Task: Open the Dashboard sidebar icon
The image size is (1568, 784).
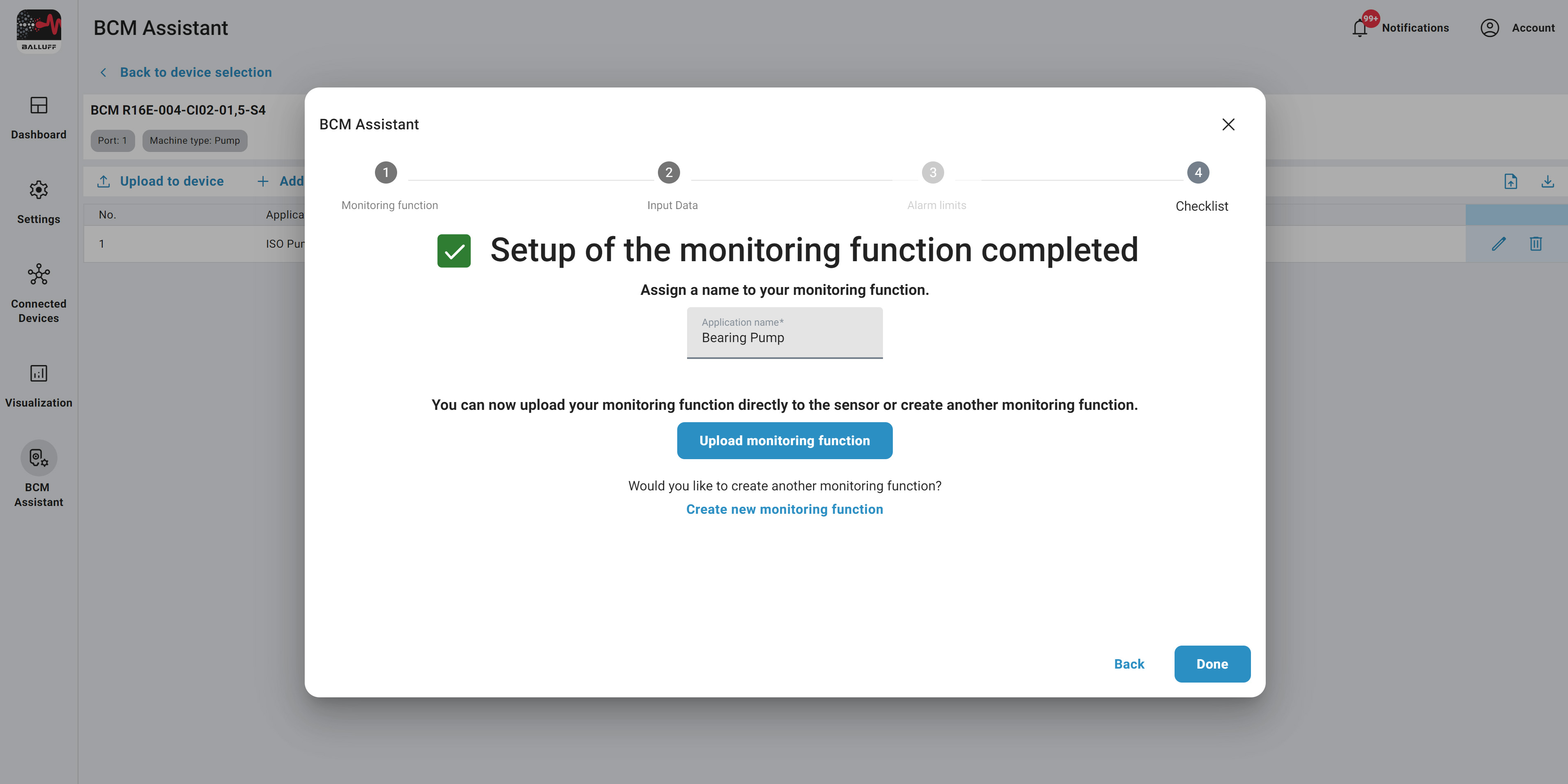Action: pos(38,106)
